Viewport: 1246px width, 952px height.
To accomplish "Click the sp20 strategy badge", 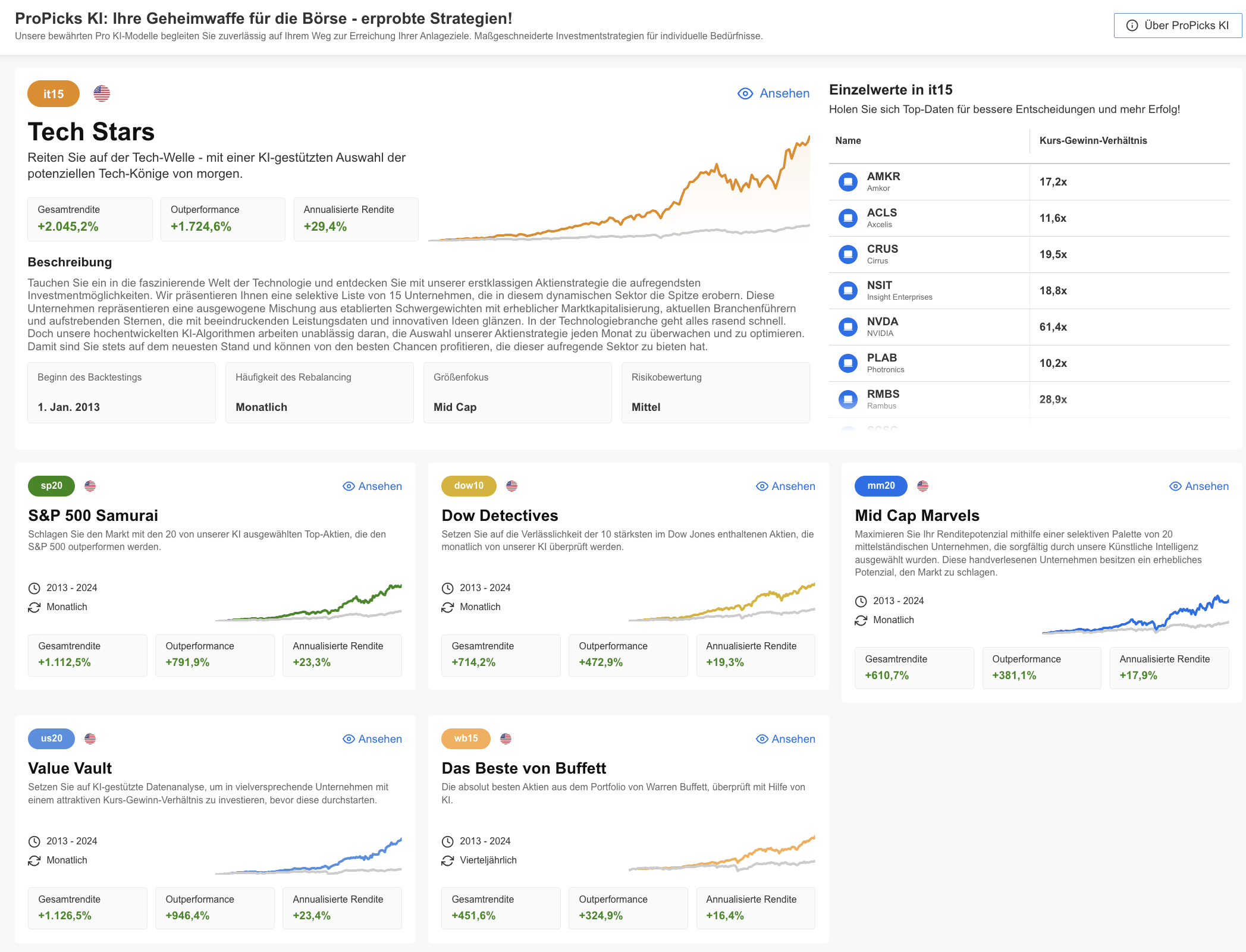I will pos(51,486).
